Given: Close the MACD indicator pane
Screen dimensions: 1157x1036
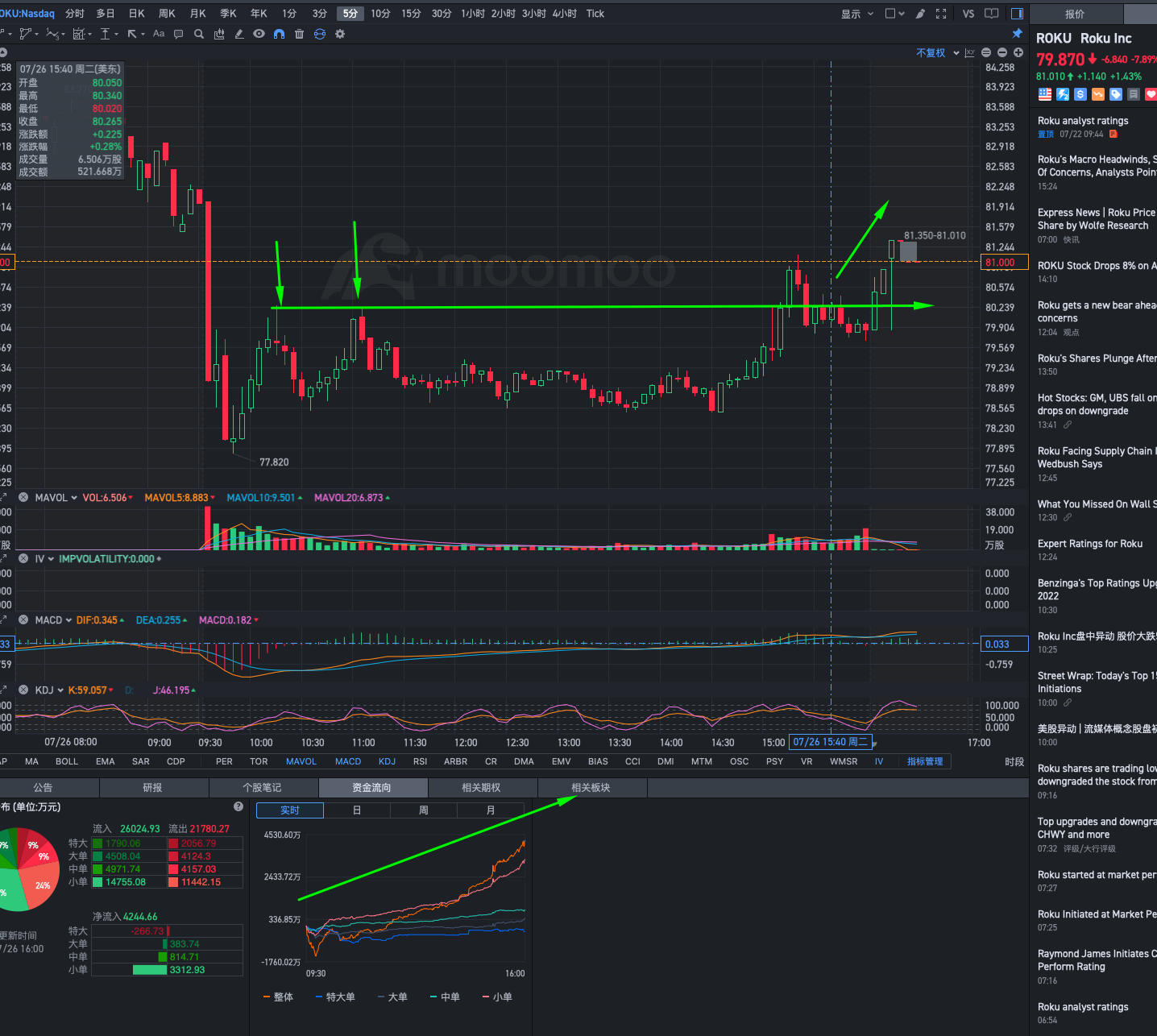Looking at the screenshot, I should tap(23, 620).
